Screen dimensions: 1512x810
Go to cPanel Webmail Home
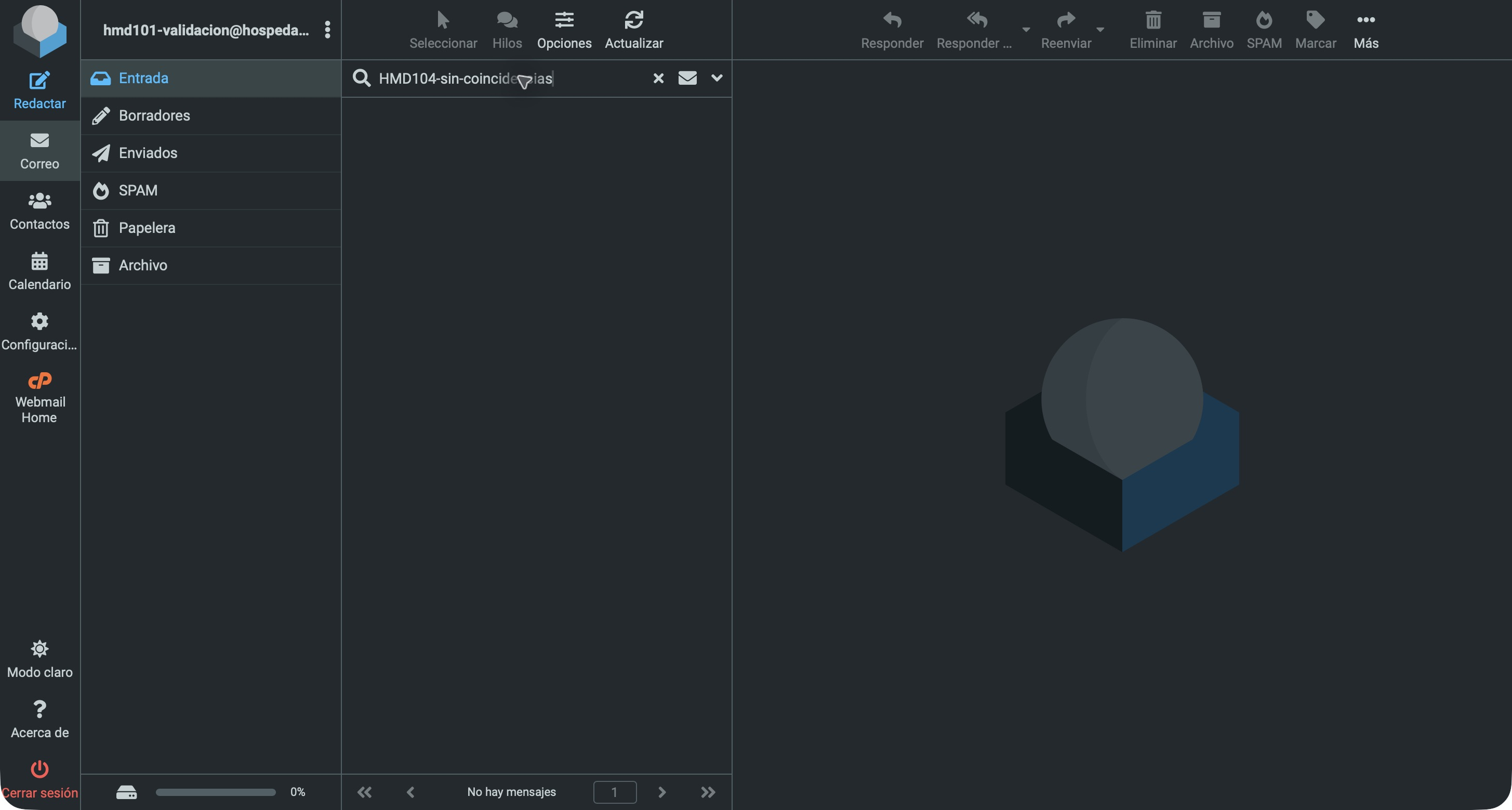pyautogui.click(x=39, y=398)
